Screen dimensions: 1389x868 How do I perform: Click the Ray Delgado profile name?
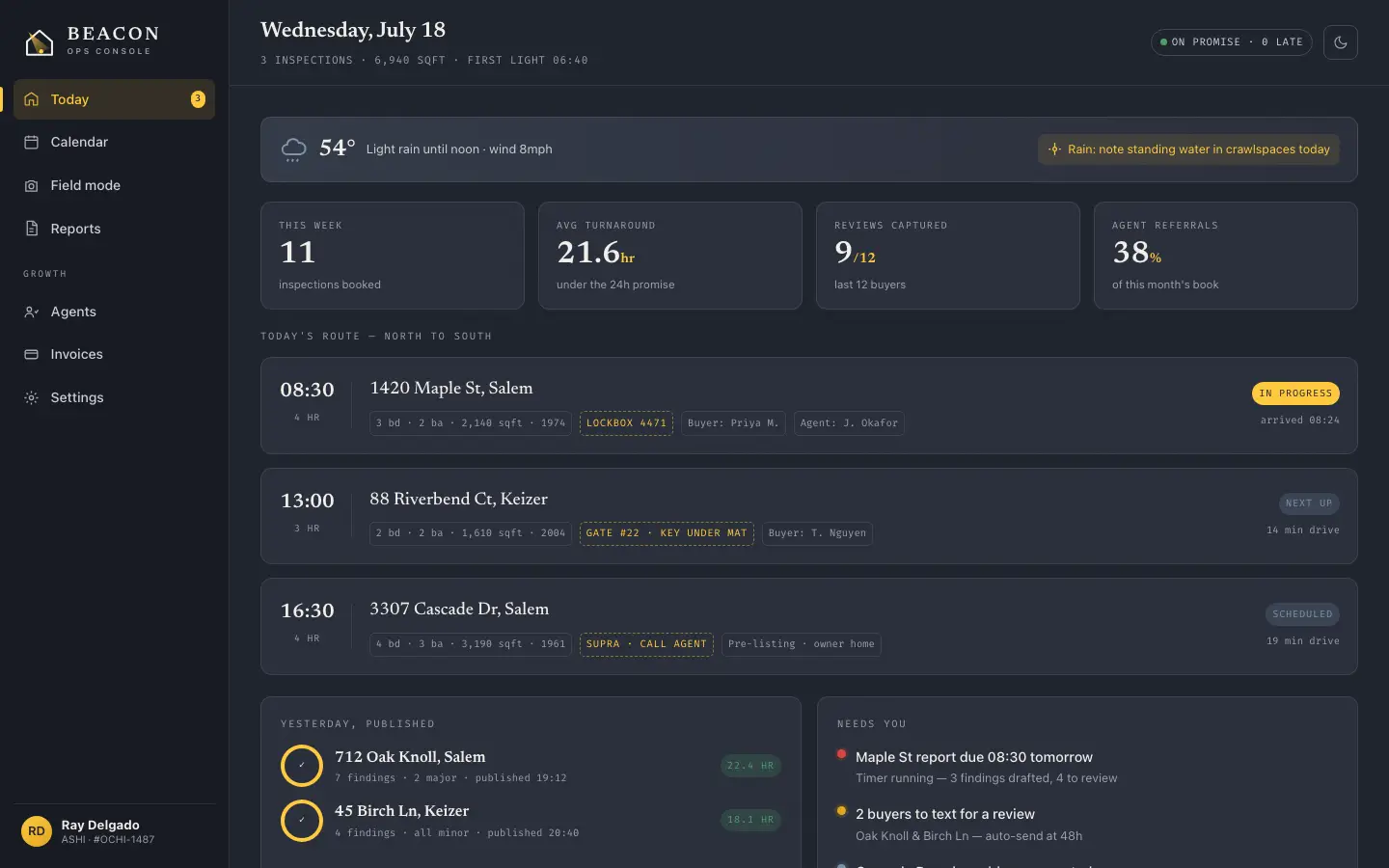100,826
